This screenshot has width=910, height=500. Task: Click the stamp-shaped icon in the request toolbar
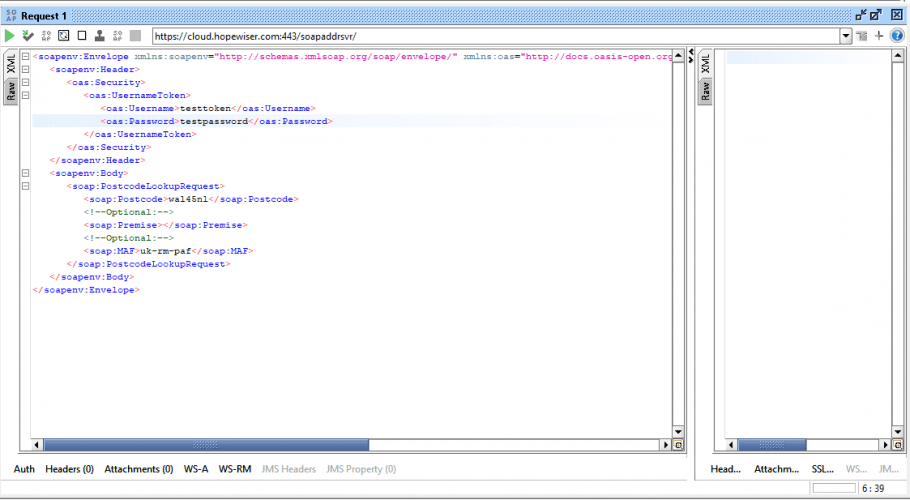point(99,36)
